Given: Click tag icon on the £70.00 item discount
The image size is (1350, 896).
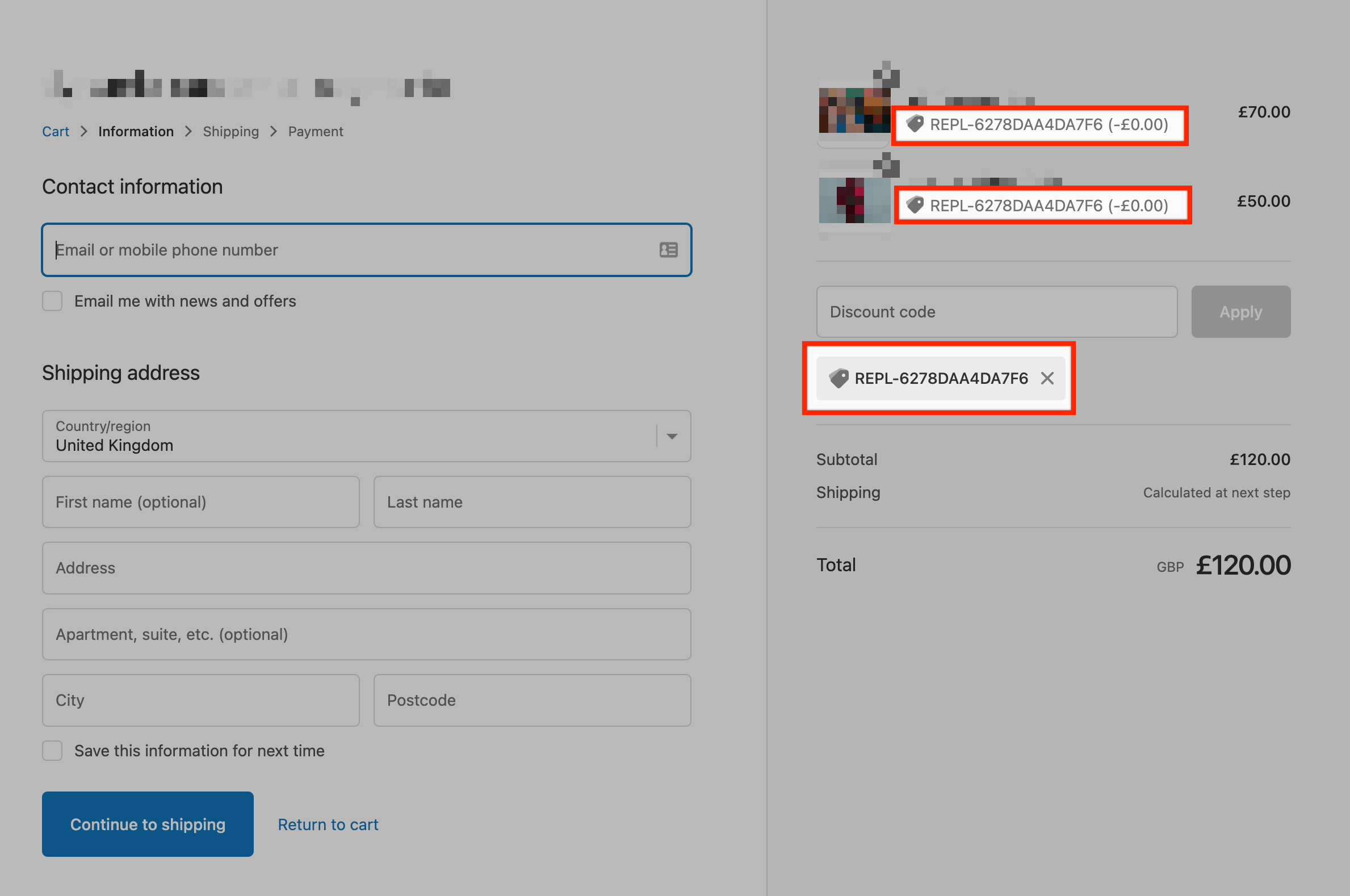Looking at the screenshot, I should point(915,123).
